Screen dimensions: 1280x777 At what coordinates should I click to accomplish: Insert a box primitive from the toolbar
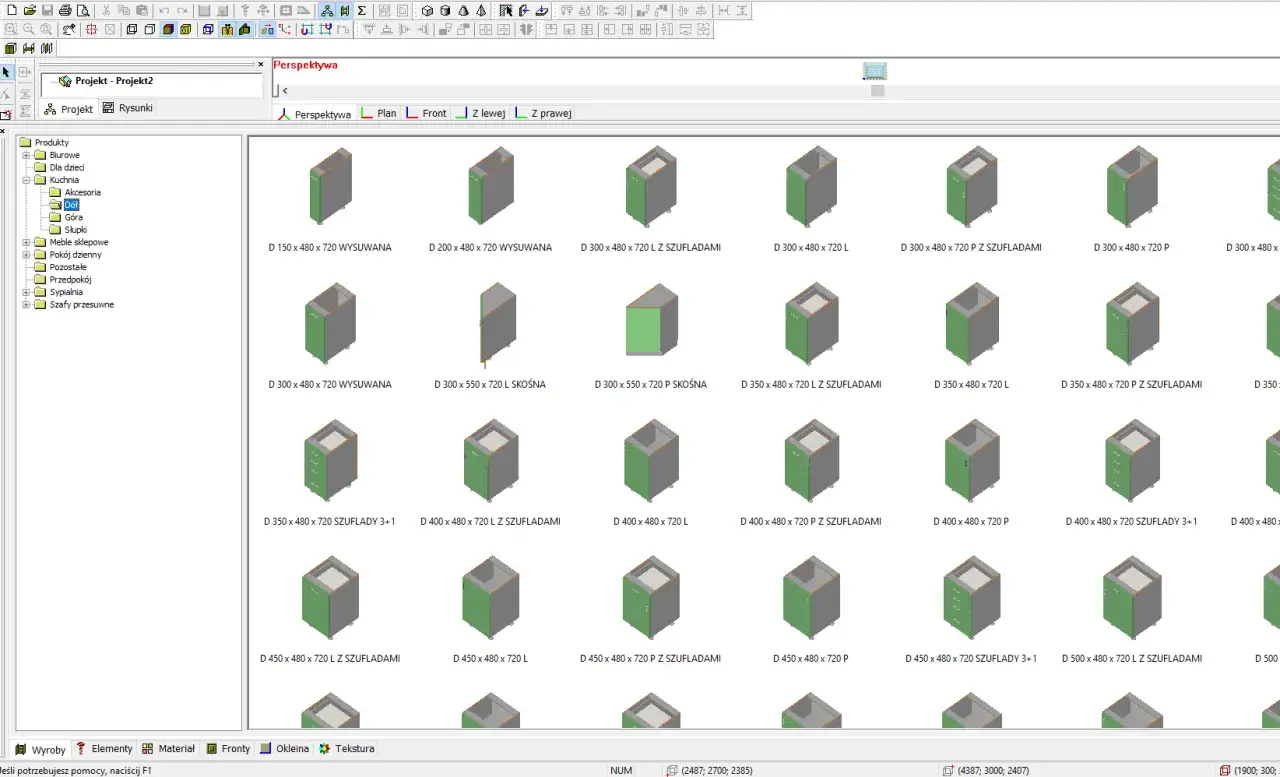coord(427,10)
